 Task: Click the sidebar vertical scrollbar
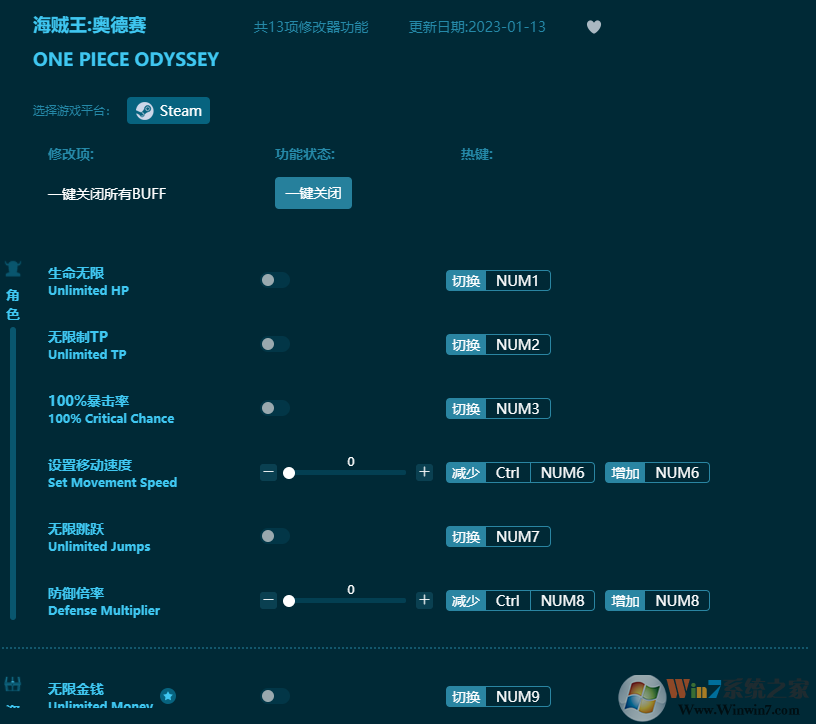[13, 473]
